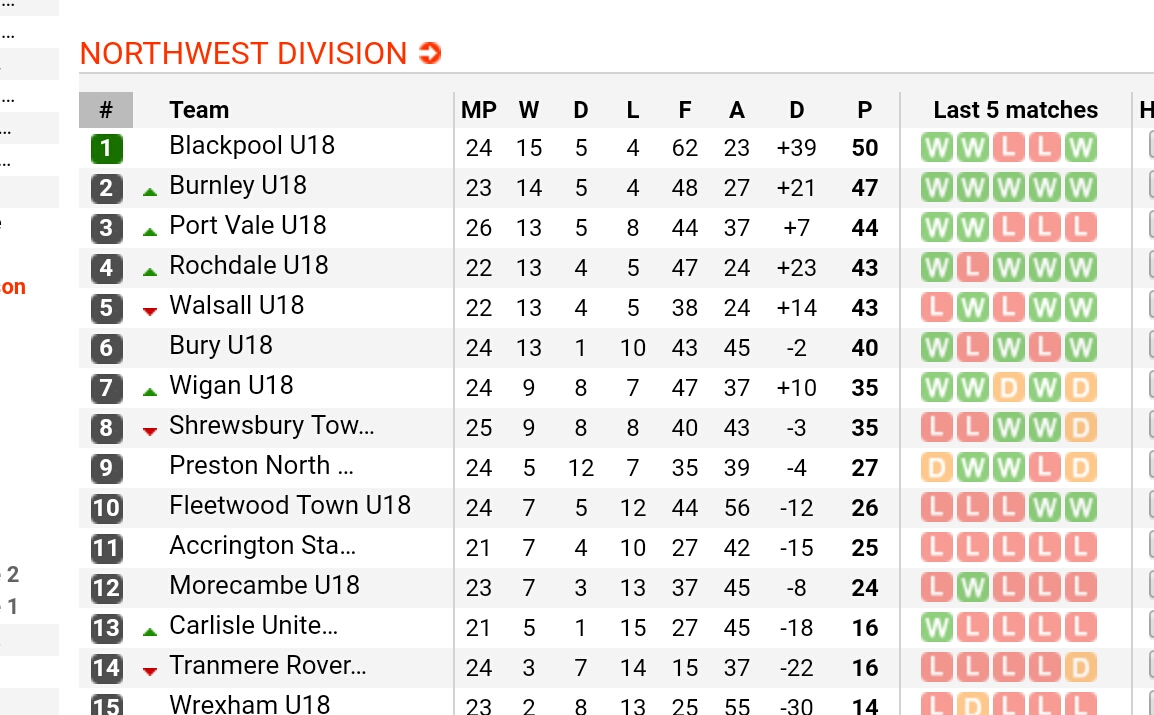Open the Rochdale U18 team page
This screenshot has height=715, width=1154.
click(249, 266)
